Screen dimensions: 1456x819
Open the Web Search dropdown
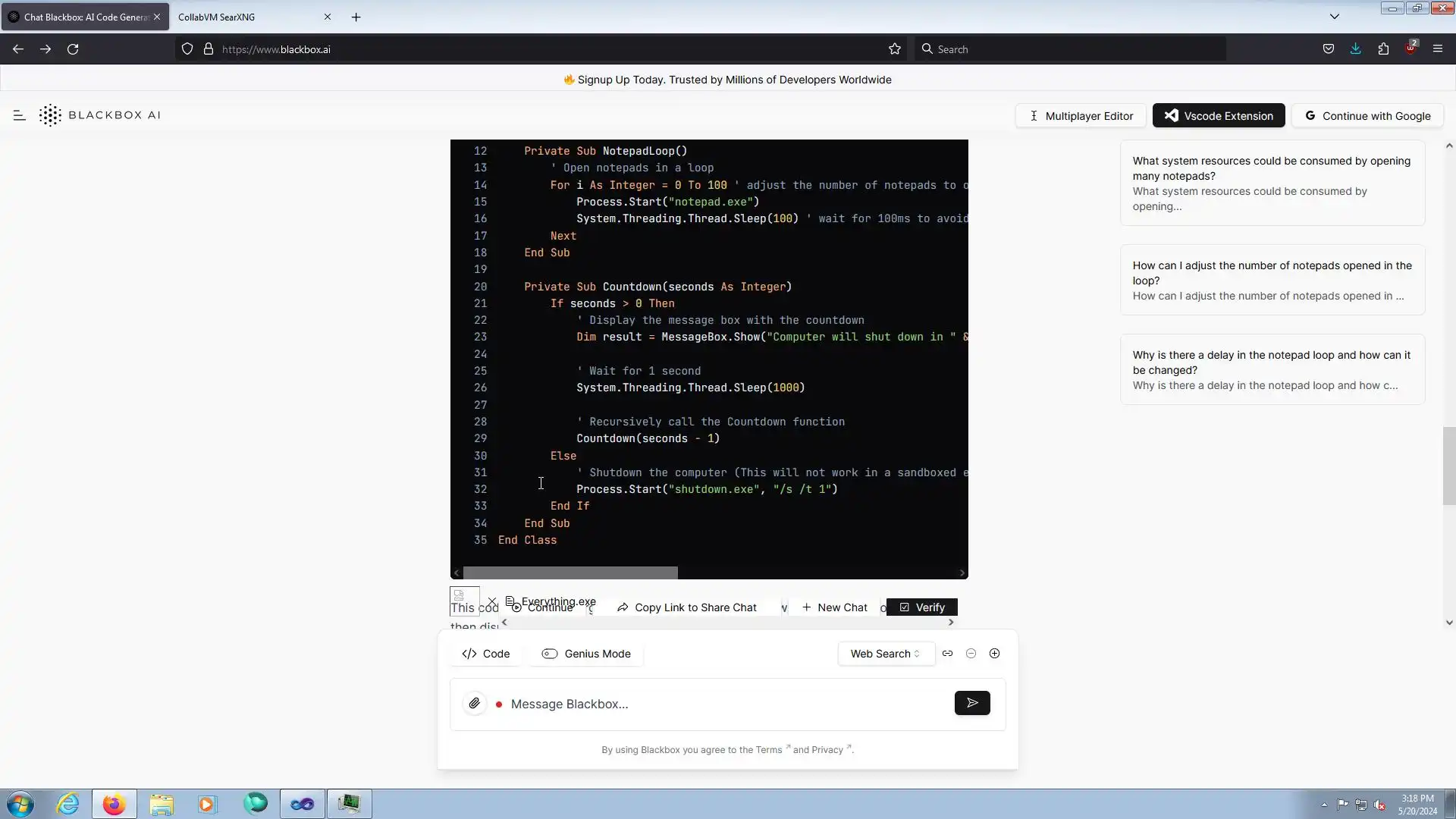[885, 654]
